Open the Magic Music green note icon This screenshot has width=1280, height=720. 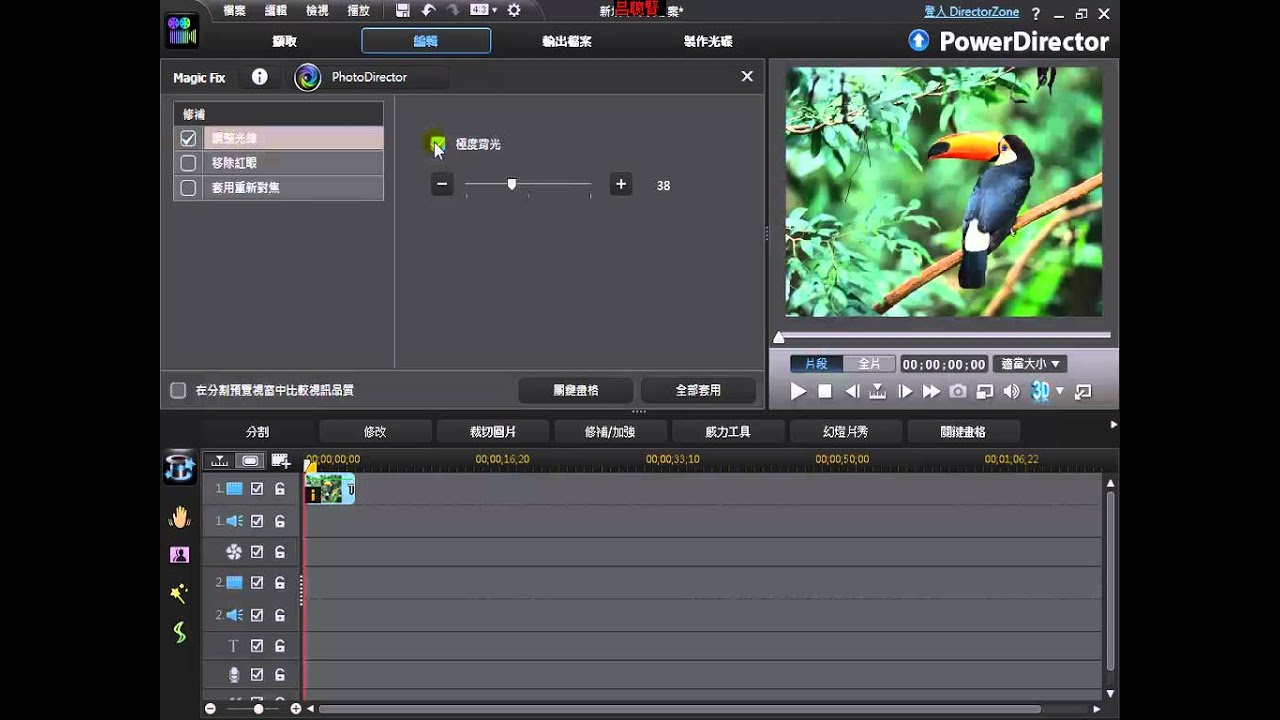(180, 632)
